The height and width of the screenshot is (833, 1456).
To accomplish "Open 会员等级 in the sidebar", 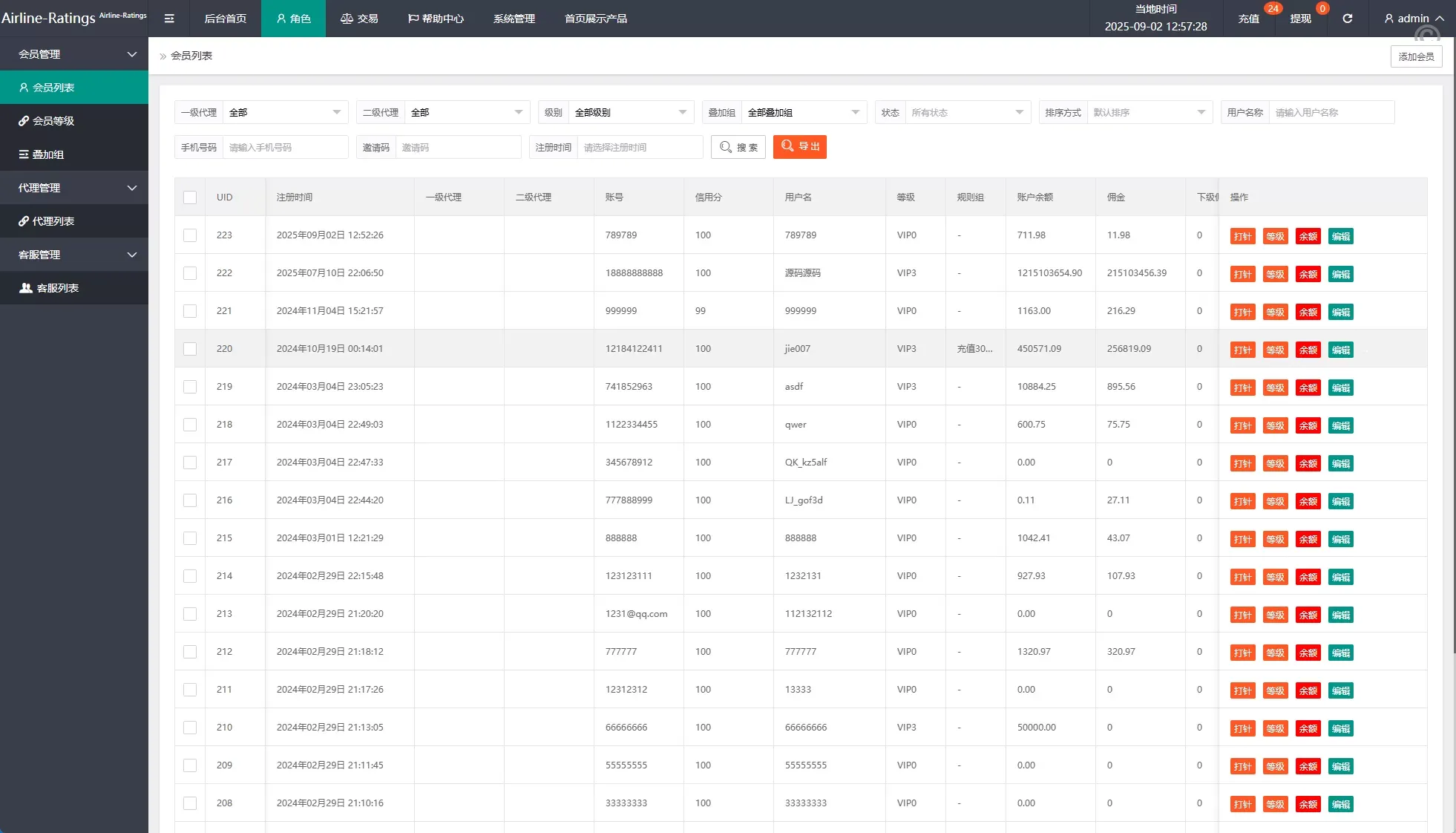I will click(53, 121).
